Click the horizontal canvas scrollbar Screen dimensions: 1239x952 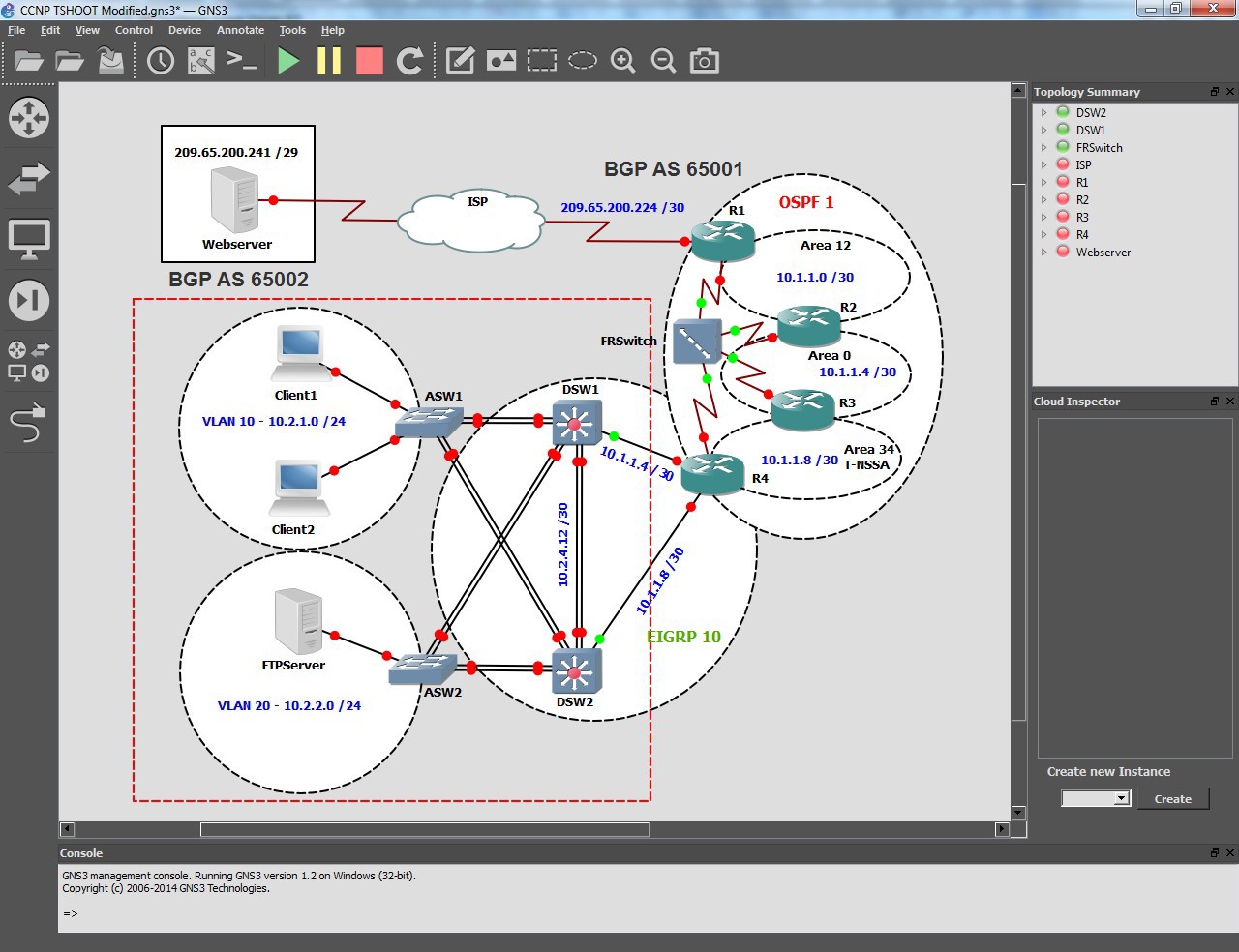pyautogui.click(x=424, y=829)
